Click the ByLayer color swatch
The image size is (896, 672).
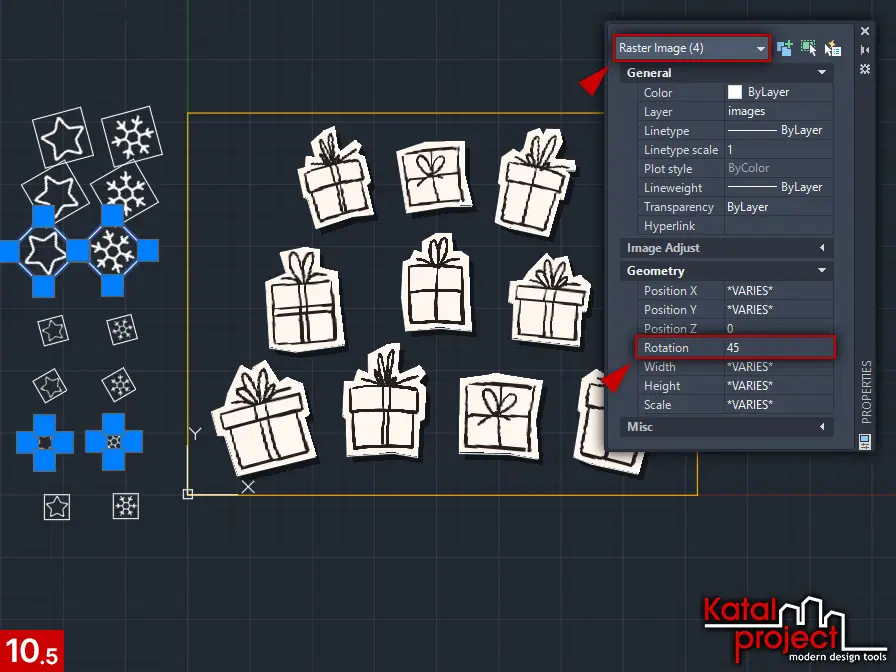click(735, 92)
